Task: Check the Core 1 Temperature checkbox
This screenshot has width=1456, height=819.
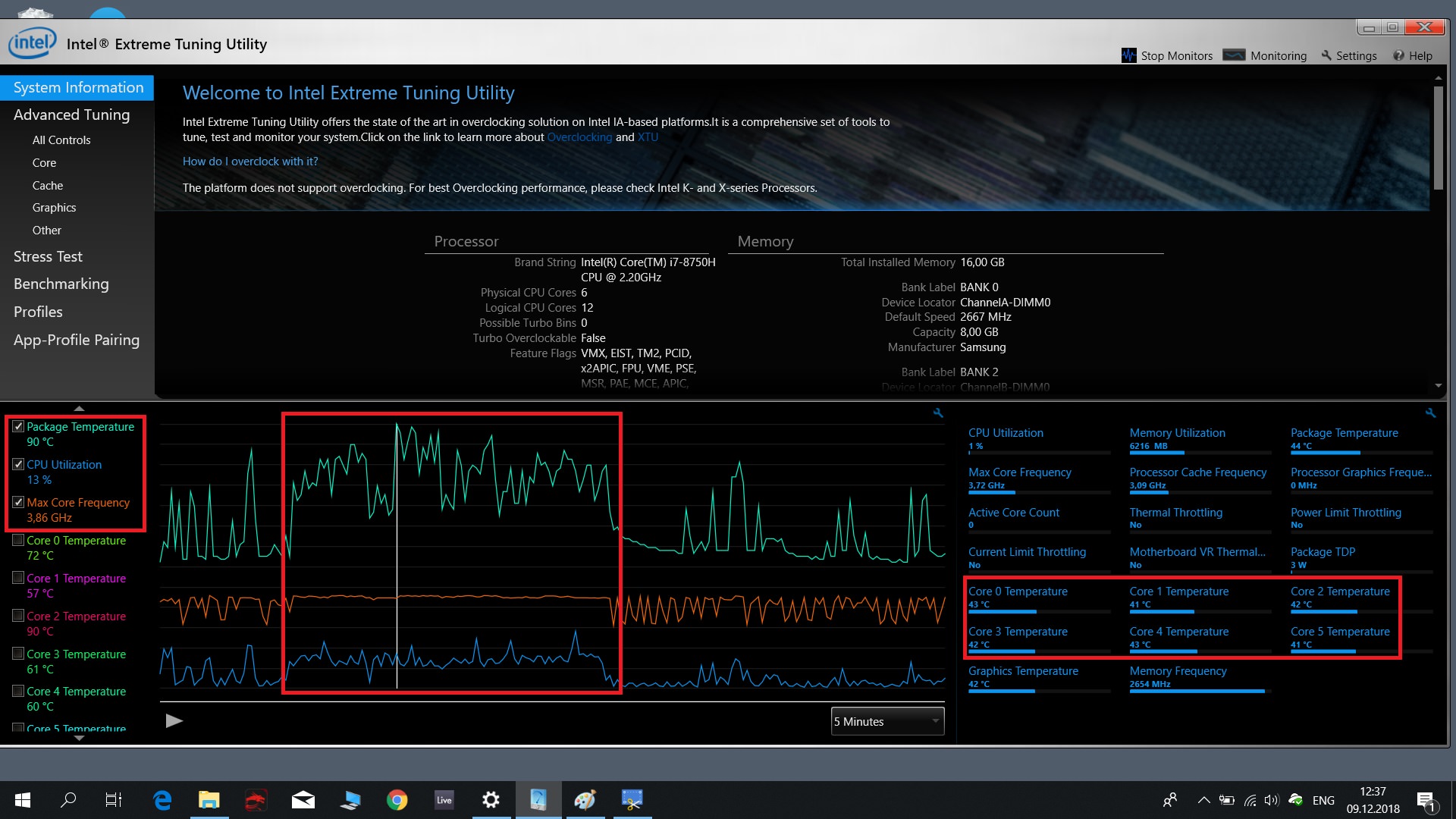Action: click(18, 578)
